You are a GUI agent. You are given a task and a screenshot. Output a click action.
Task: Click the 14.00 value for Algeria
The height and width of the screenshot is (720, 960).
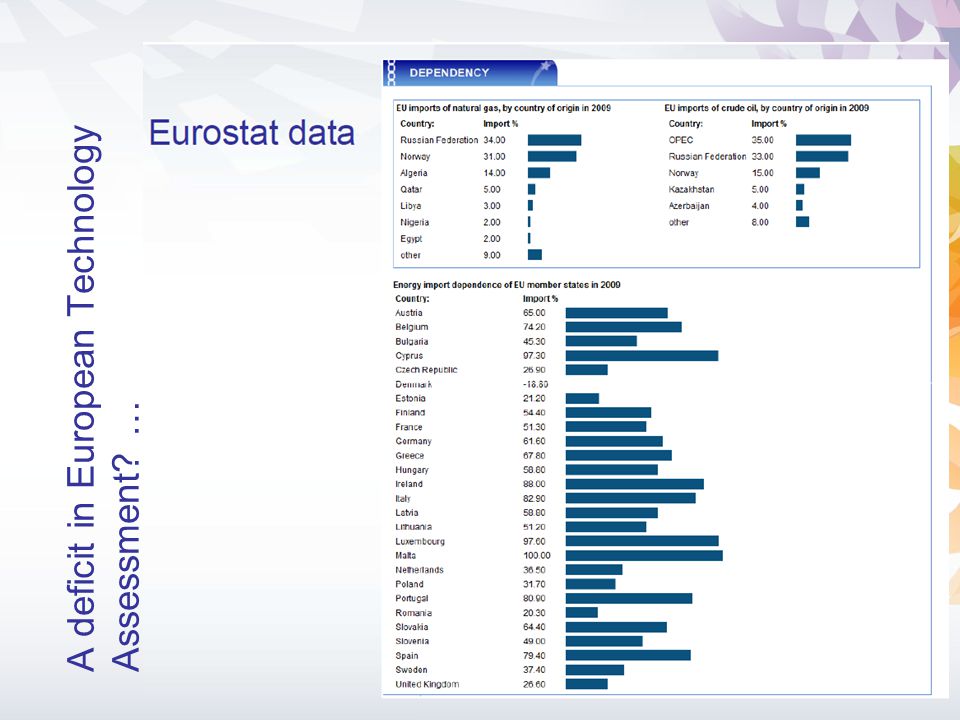pyautogui.click(x=495, y=173)
